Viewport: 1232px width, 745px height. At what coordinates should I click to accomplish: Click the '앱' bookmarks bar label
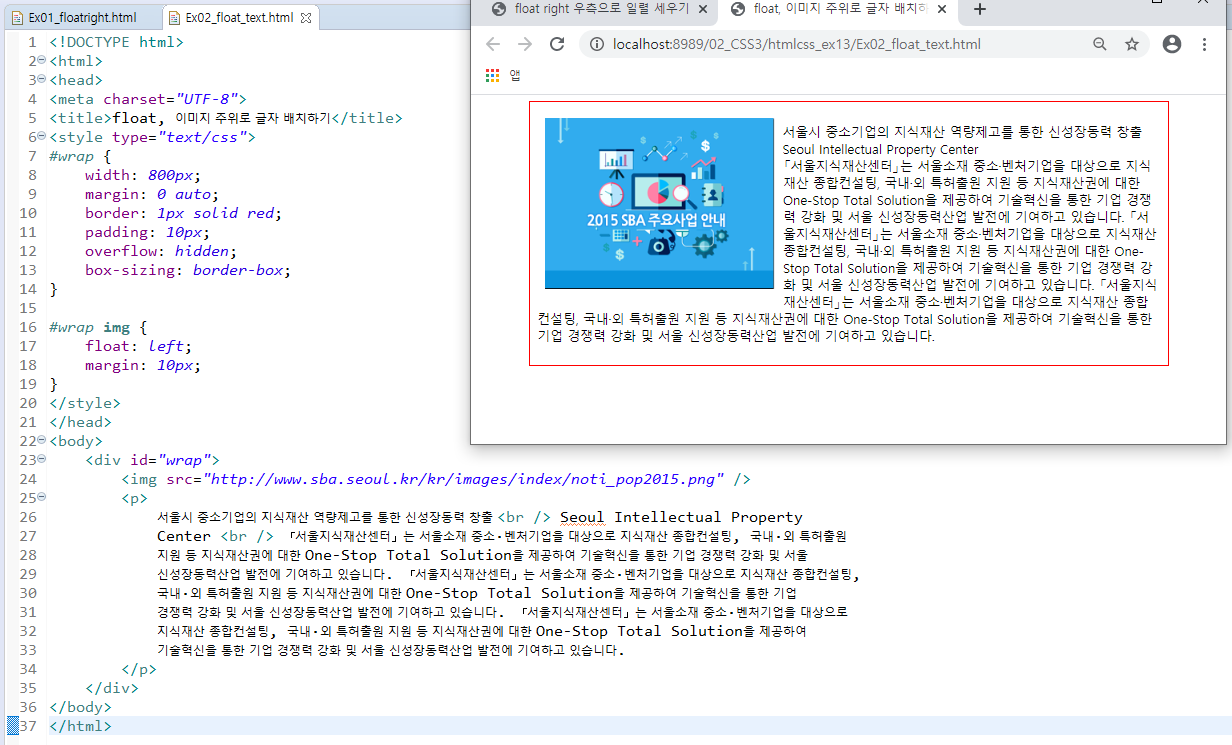click(515, 75)
